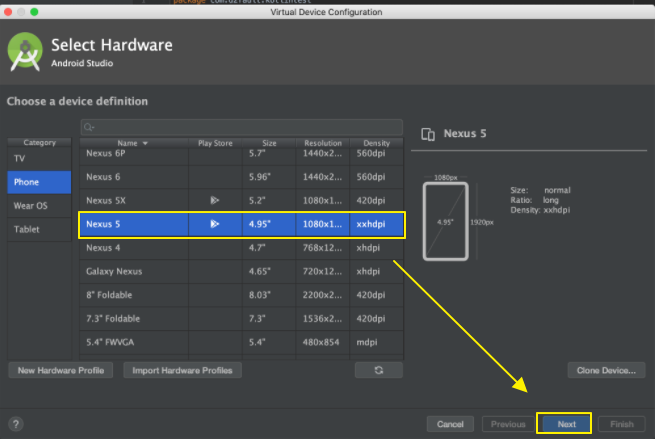This screenshot has width=655, height=439.
Task: Select the 8" Foldable device row
Action: tap(241, 295)
